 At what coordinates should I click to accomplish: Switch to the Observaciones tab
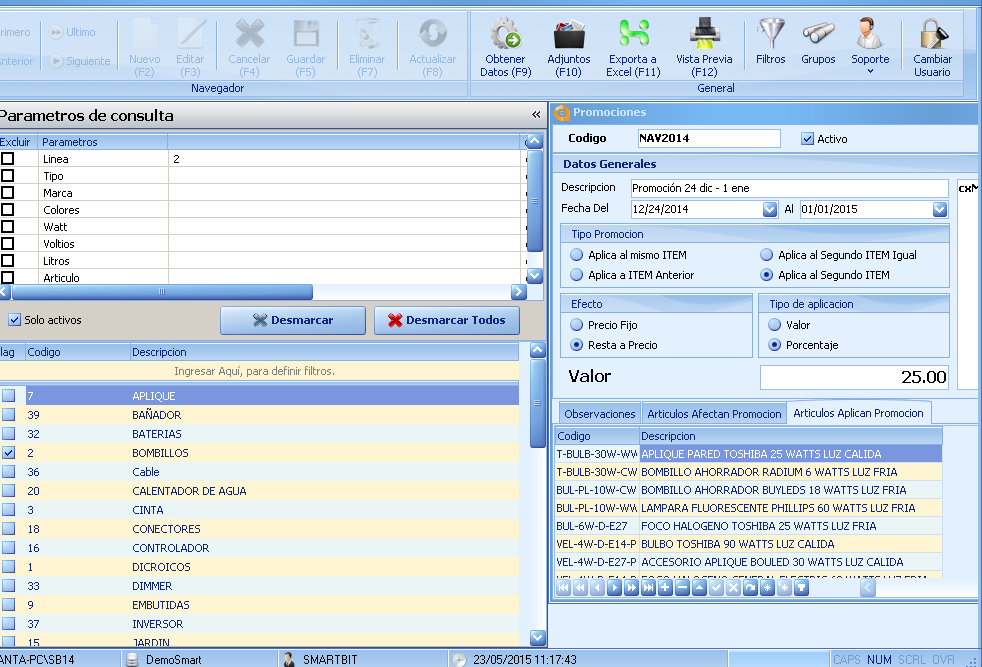click(598, 413)
